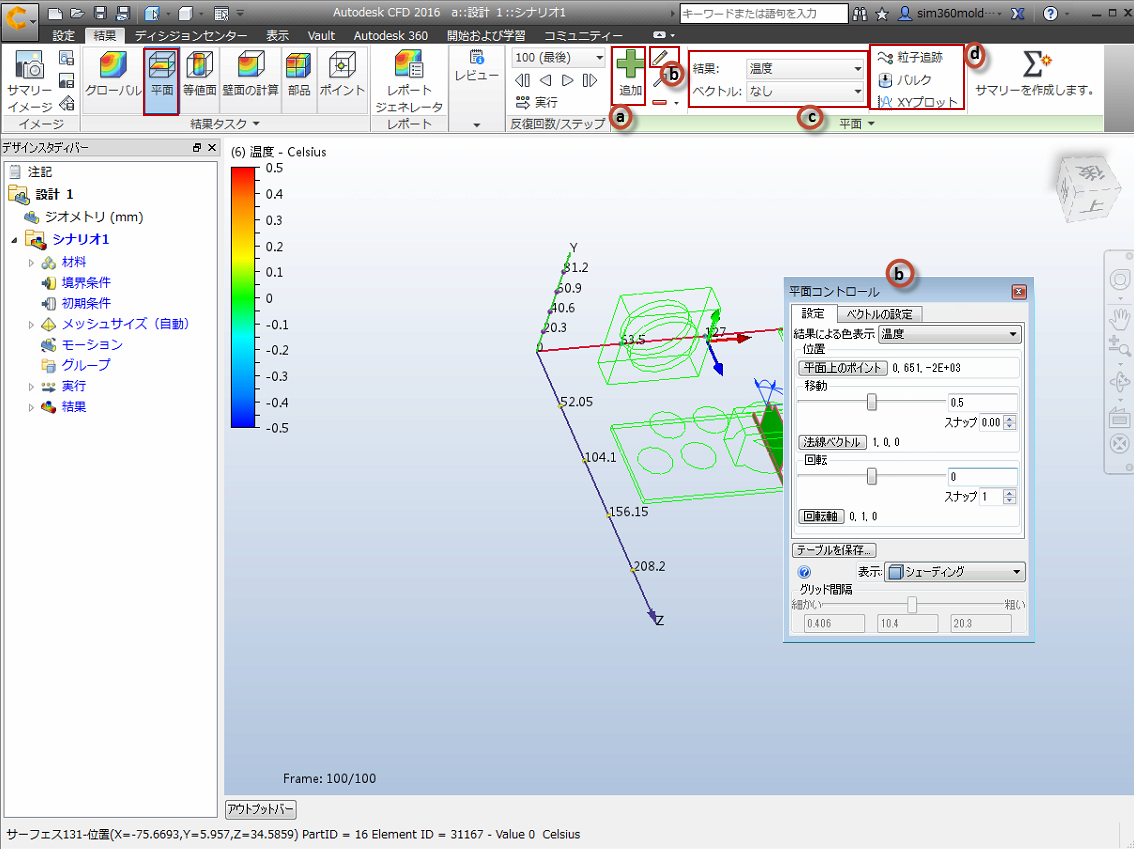Click the zoom navigation icon
The width and height of the screenshot is (1135, 849).
tap(1120, 346)
